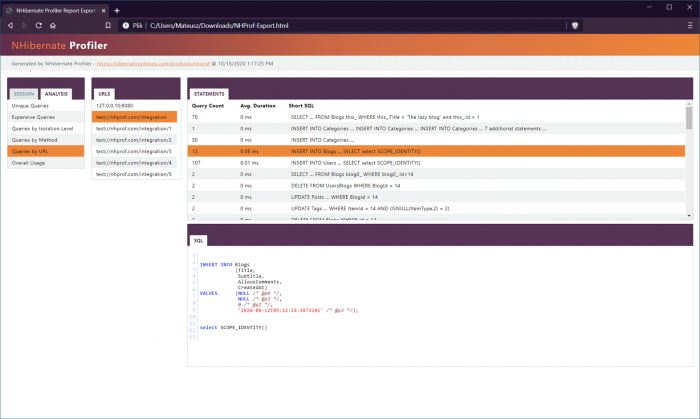Screen dimensions: 700x419
Task: Open the browser hamburger menu
Action: coord(690,25)
